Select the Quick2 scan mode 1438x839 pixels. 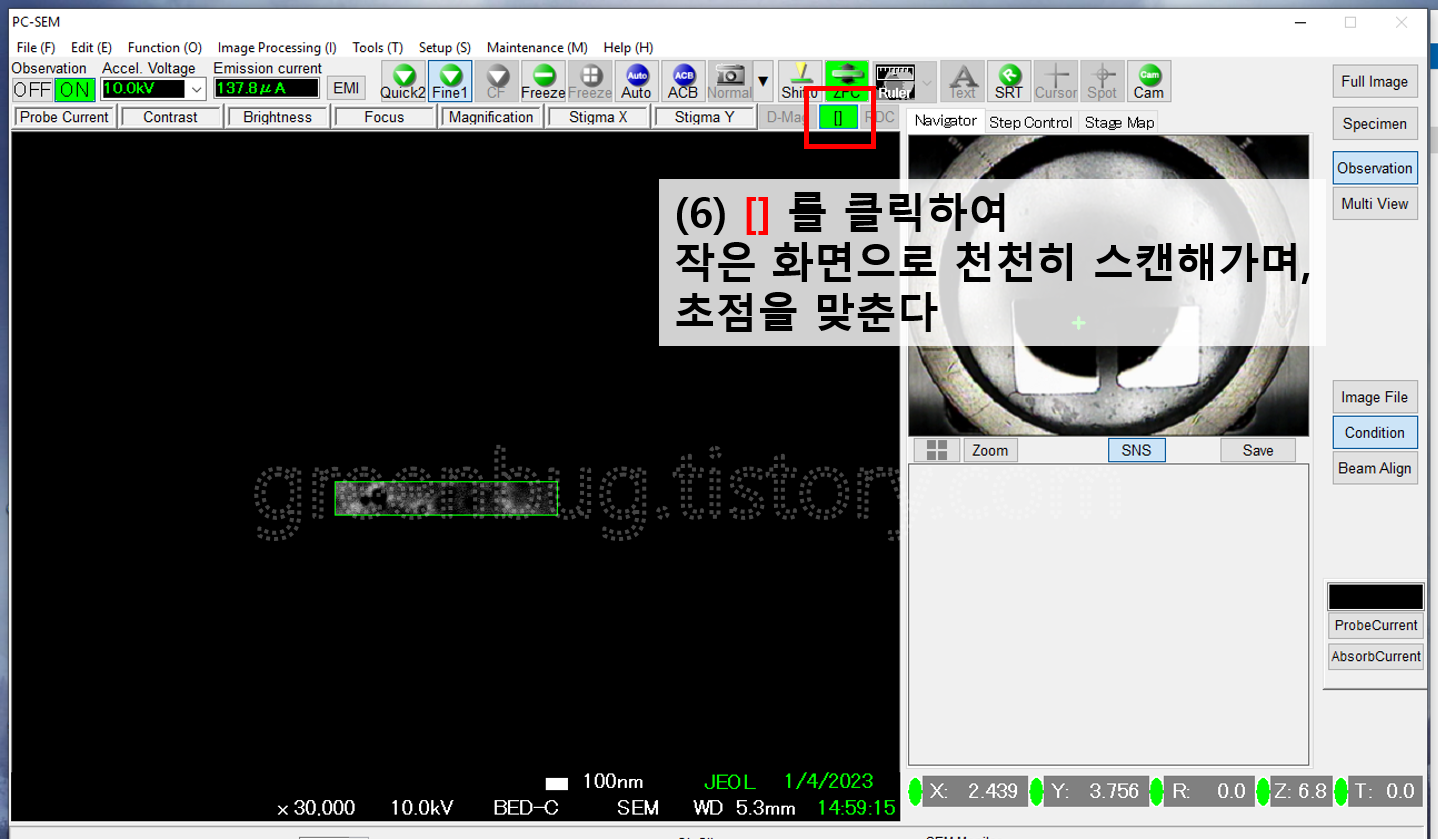click(x=403, y=81)
